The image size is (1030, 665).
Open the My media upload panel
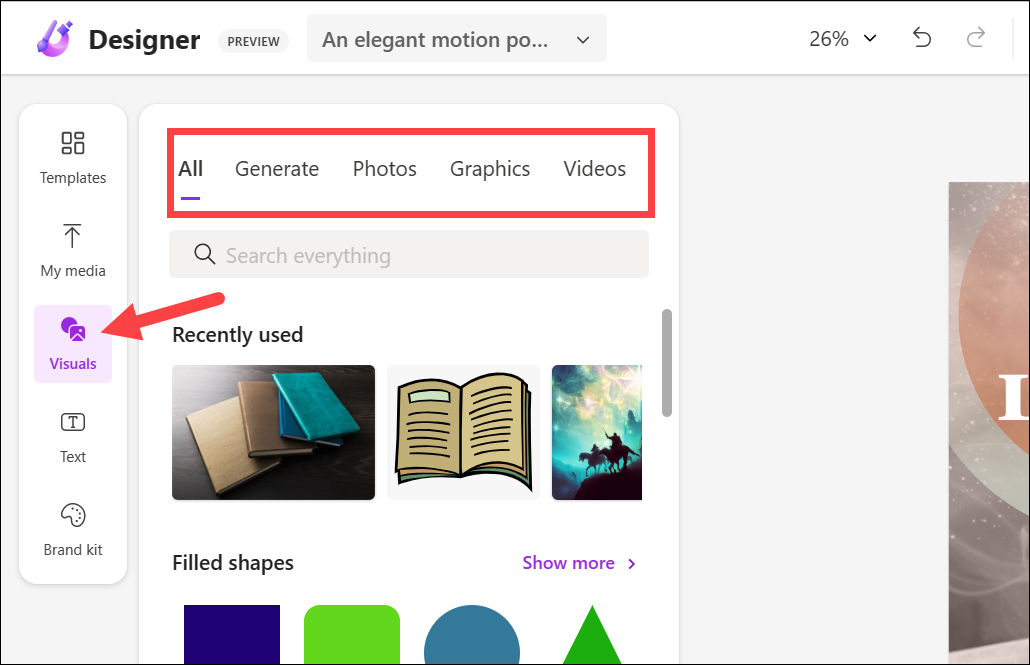click(73, 251)
